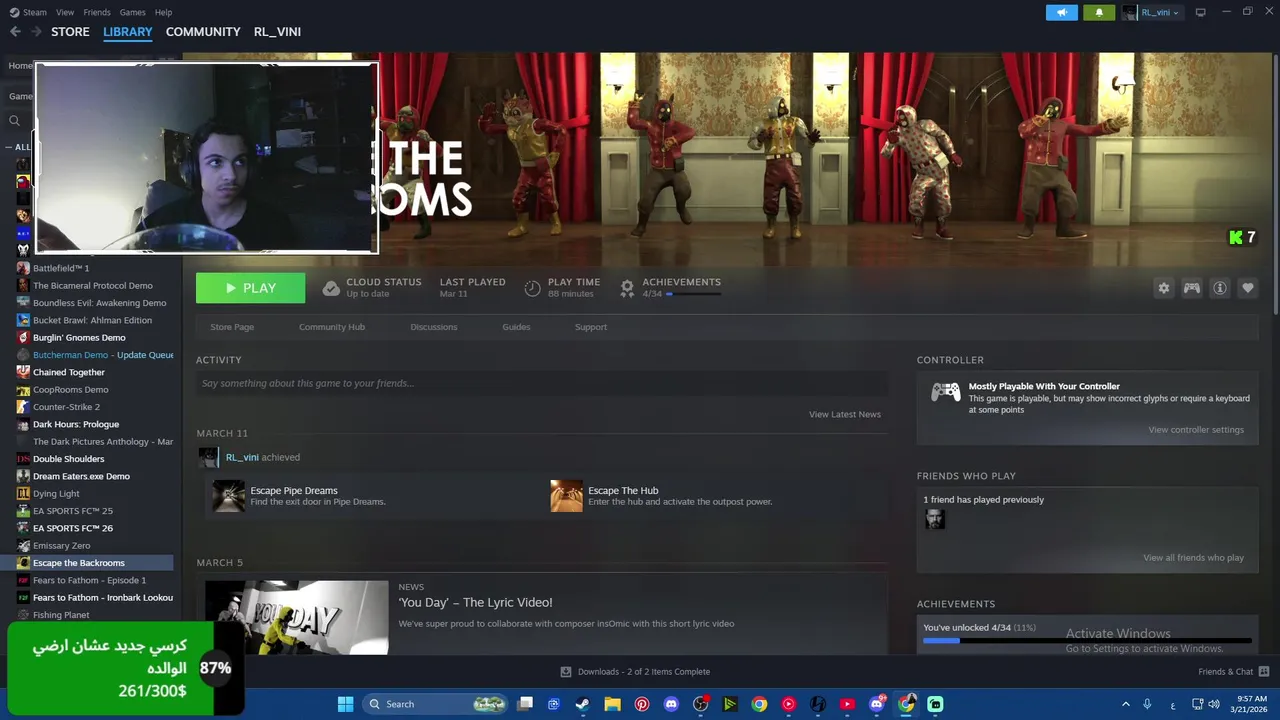Viewport: 1280px width, 720px height.
Task: Open Friends & Chat
Action: 1233,672
